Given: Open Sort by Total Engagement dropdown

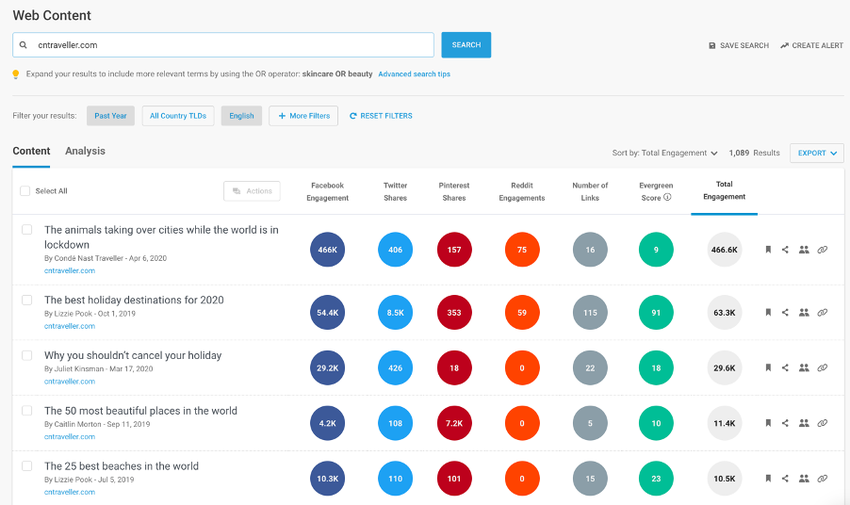Looking at the screenshot, I should coord(665,153).
